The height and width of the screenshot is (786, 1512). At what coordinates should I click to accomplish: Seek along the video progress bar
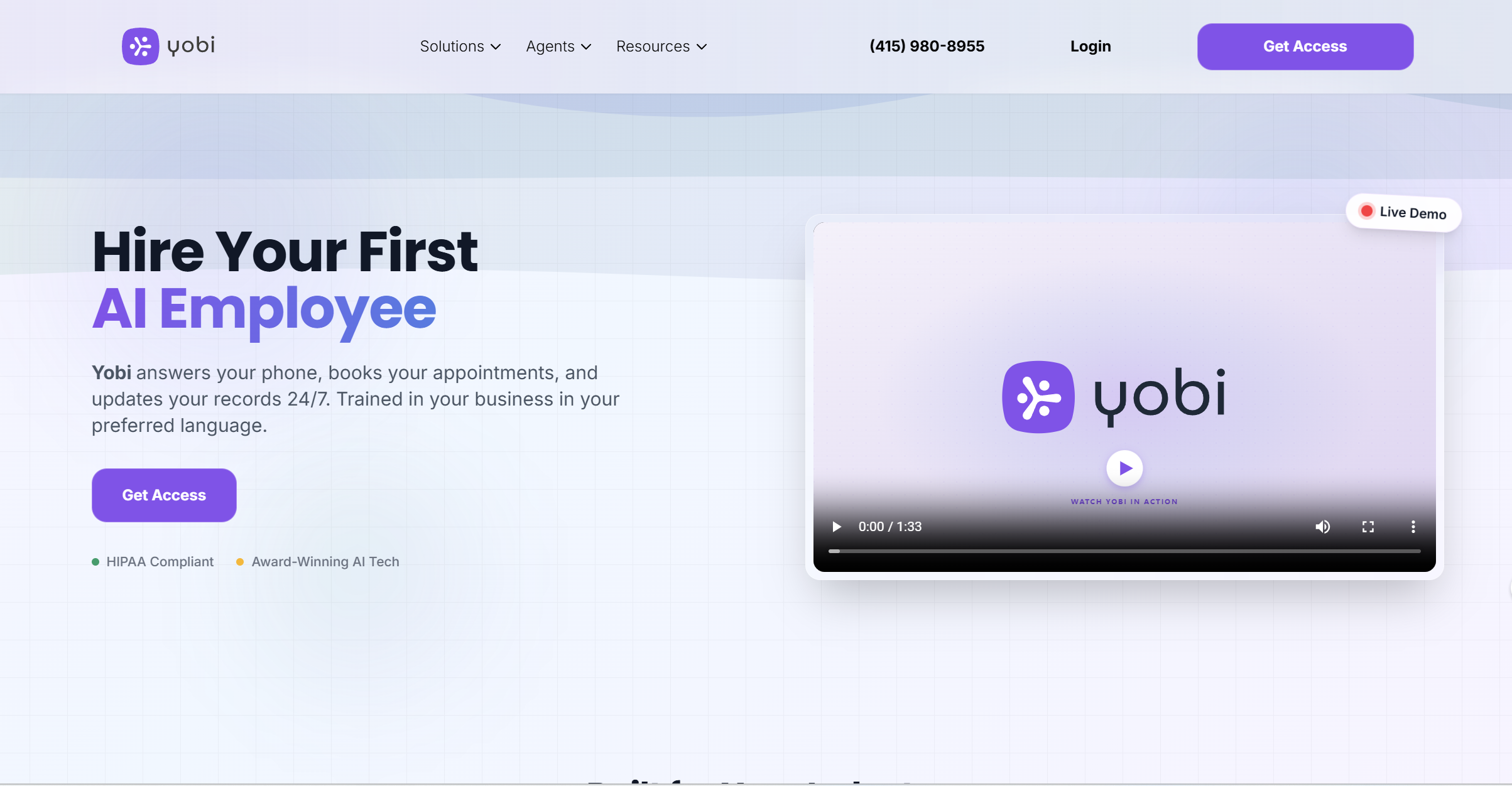1124,551
